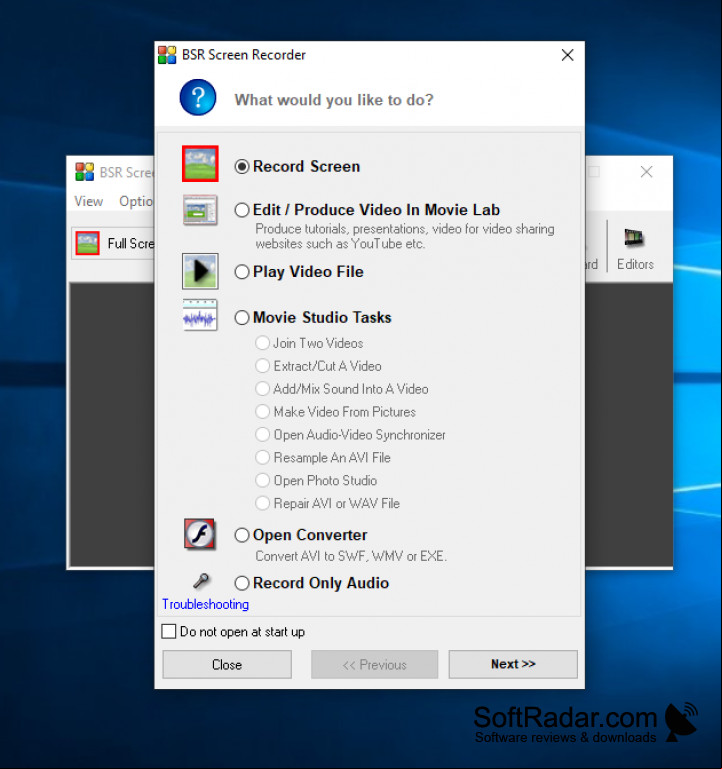Open the Options menu in background window
The width and height of the screenshot is (722, 769).
[136, 201]
